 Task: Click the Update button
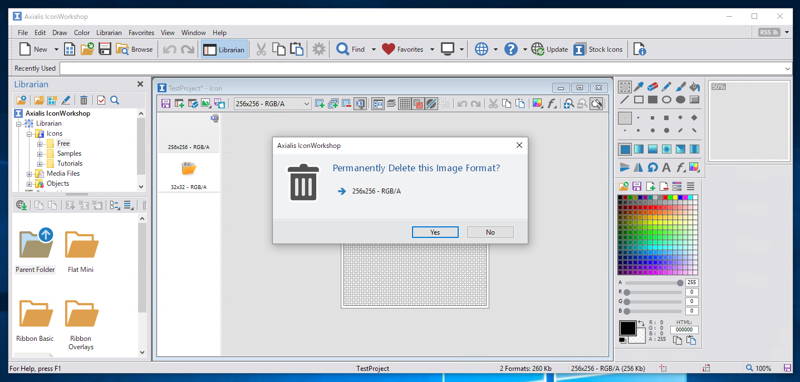(x=550, y=49)
